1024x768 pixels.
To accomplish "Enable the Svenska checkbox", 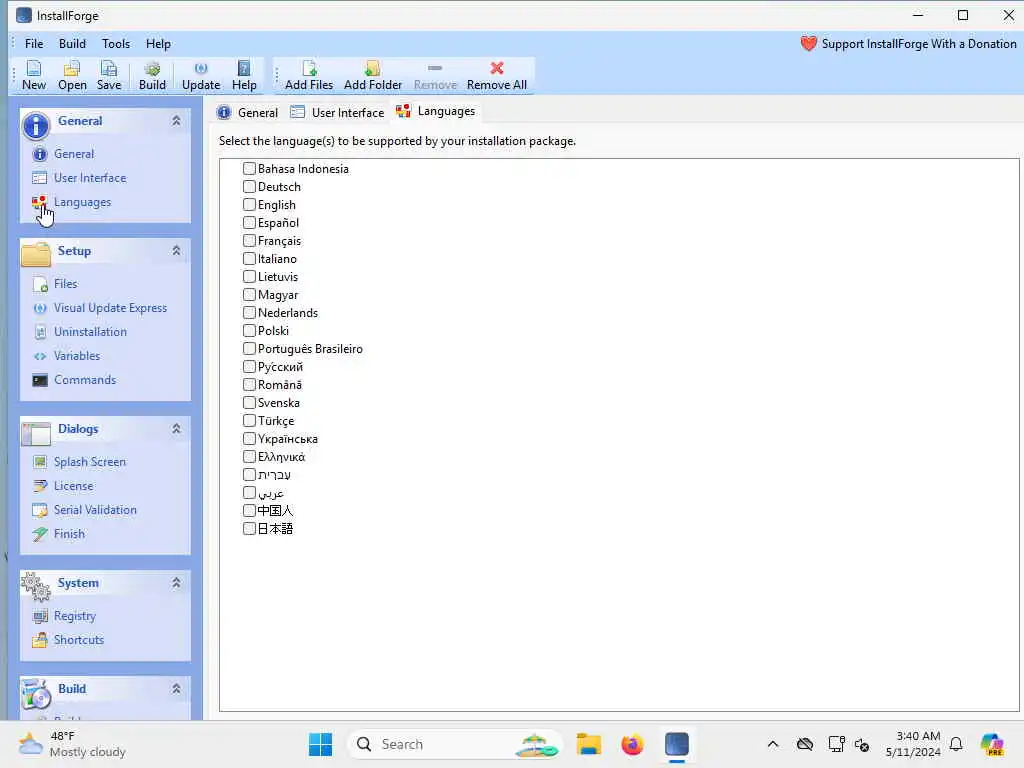I will [x=249, y=402].
